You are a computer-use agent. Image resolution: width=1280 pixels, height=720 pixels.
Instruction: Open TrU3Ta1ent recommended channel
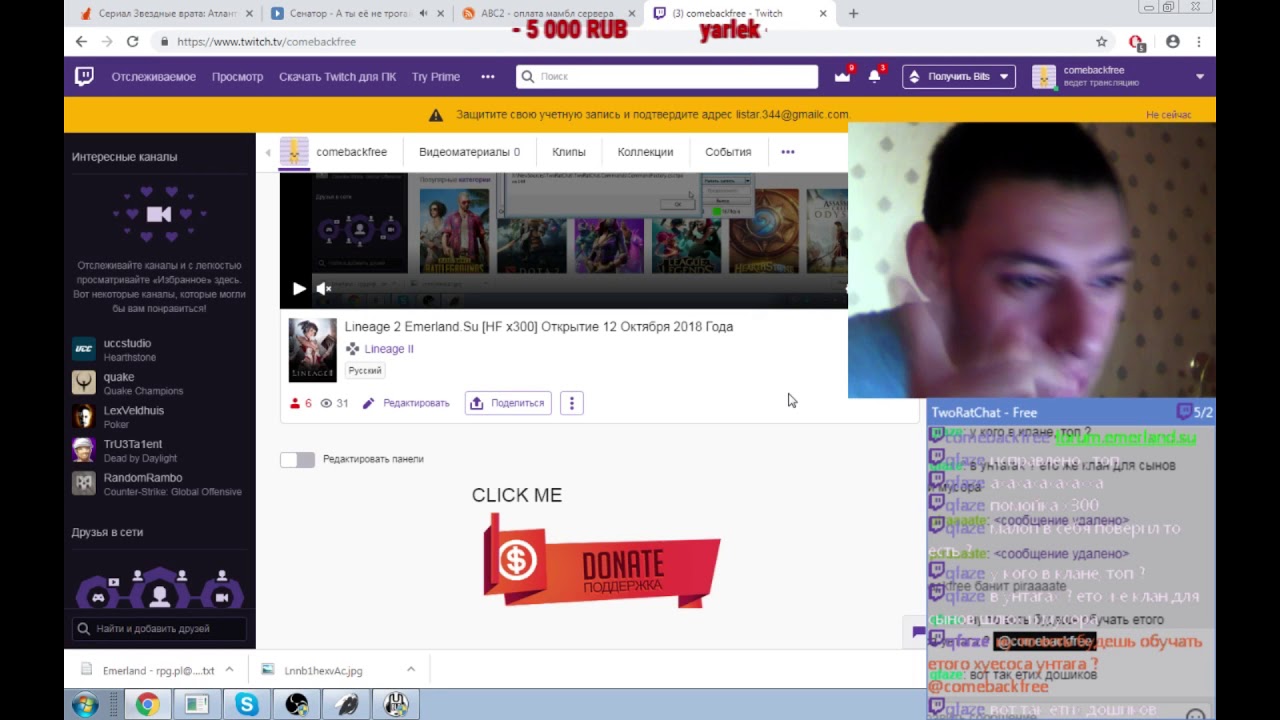click(x=158, y=450)
